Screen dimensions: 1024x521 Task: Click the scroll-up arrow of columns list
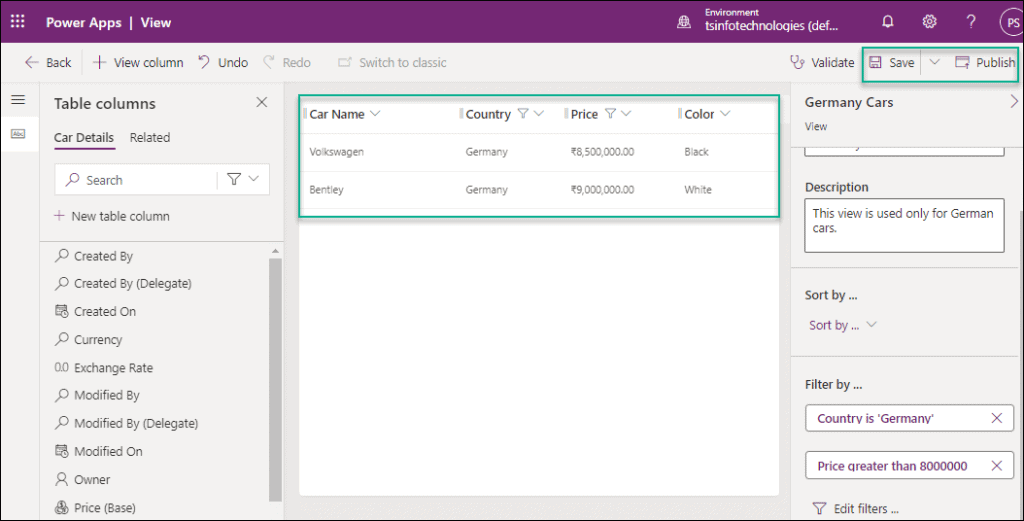point(275,251)
